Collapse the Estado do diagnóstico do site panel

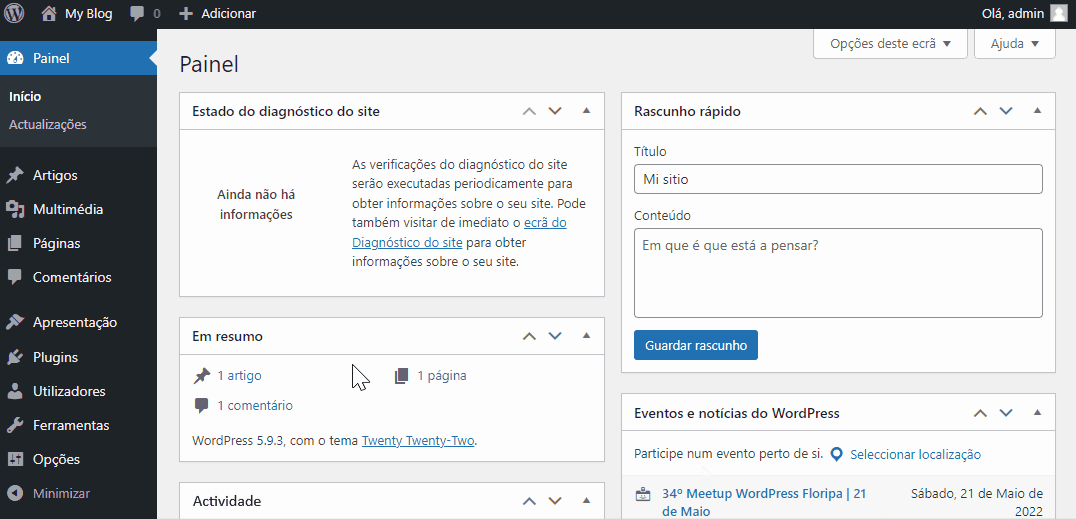[x=586, y=111]
